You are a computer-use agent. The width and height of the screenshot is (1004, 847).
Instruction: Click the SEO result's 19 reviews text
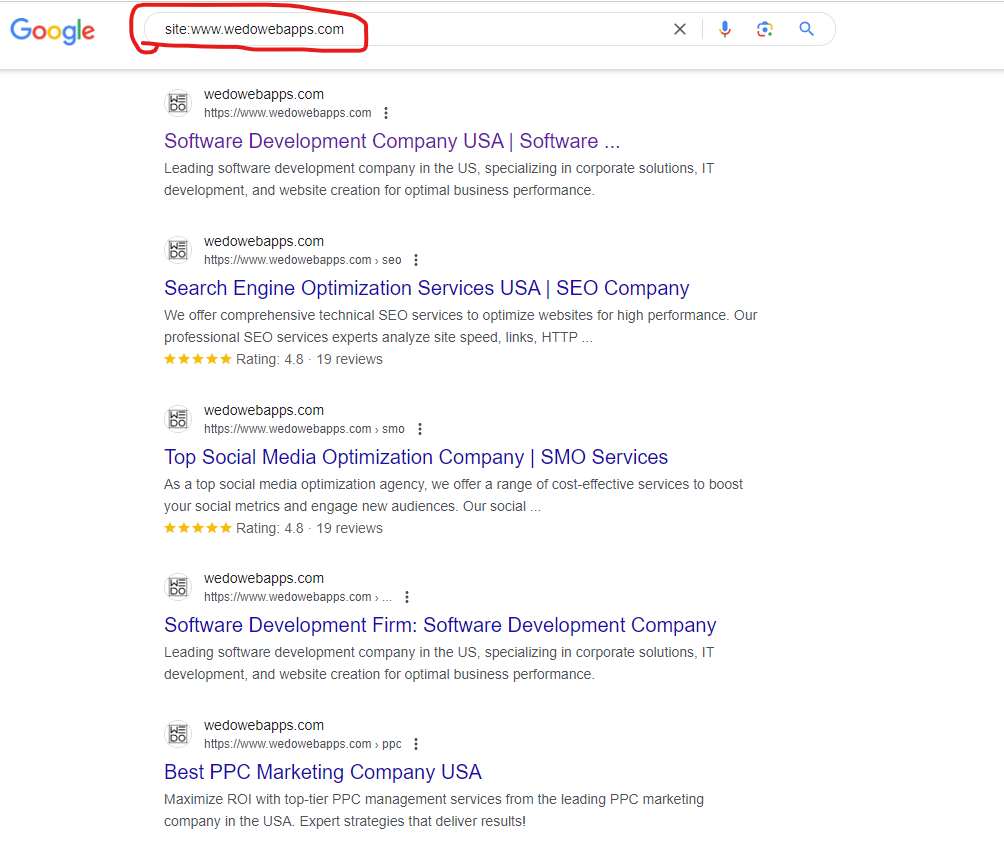(x=348, y=359)
